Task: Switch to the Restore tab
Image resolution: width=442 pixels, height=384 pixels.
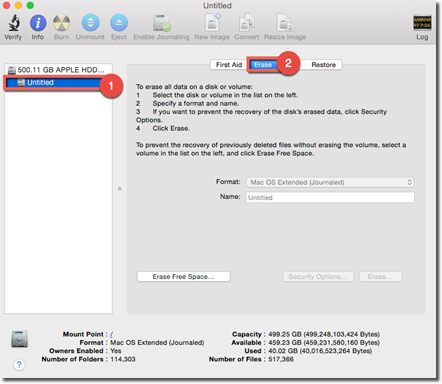Action: 323,65
